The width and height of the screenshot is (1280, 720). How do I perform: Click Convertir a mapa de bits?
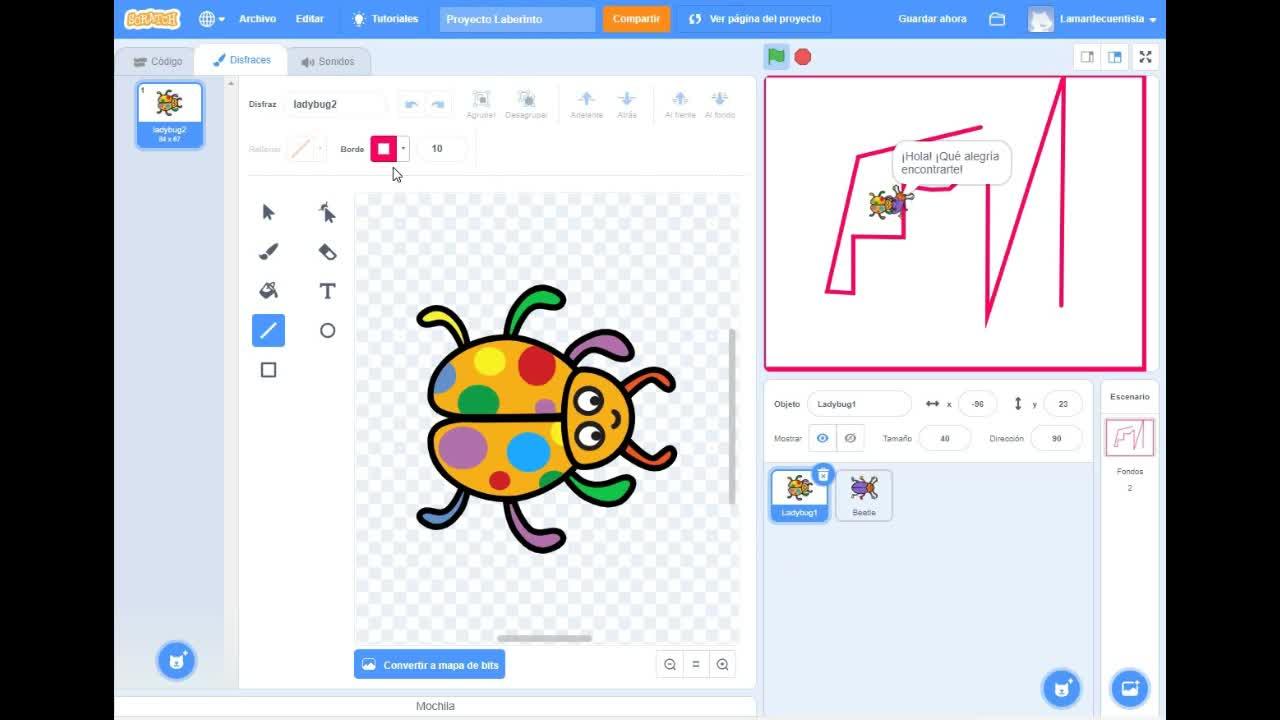point(429,665)
